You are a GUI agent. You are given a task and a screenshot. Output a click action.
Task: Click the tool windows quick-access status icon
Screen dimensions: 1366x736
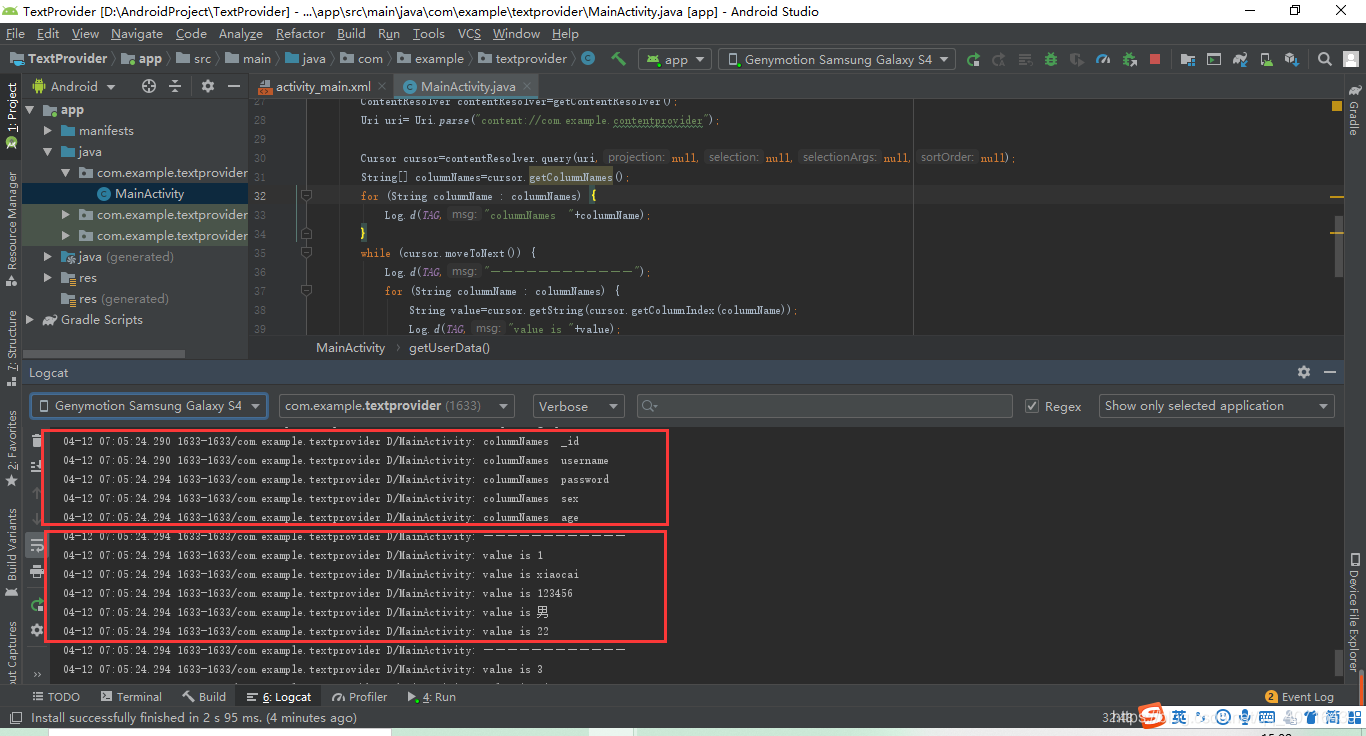15,717
